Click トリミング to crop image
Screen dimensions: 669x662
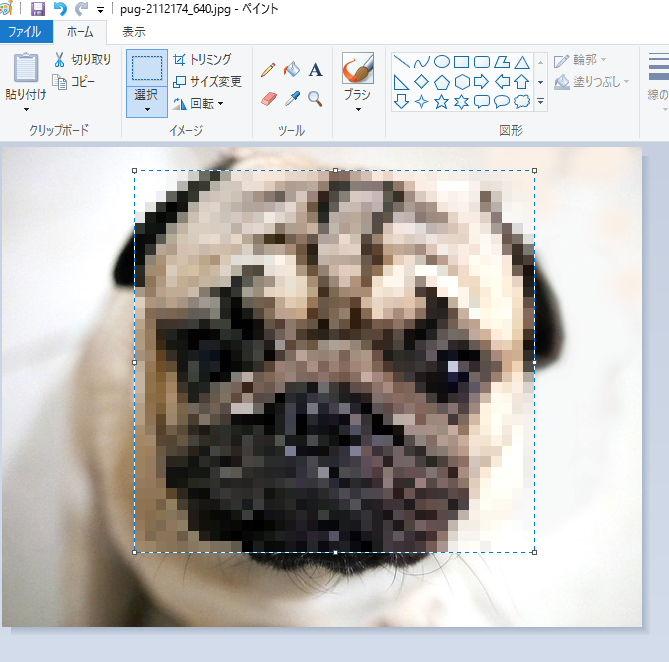click(202, 59)
